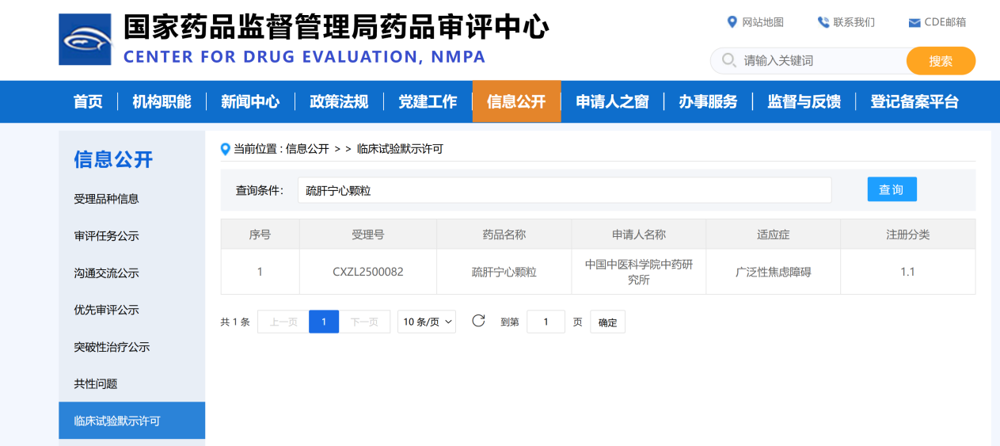The height and width of the screenshot is (446, 1000).
Task: Click the CDE fish logo
Action: tap(85, 39)
